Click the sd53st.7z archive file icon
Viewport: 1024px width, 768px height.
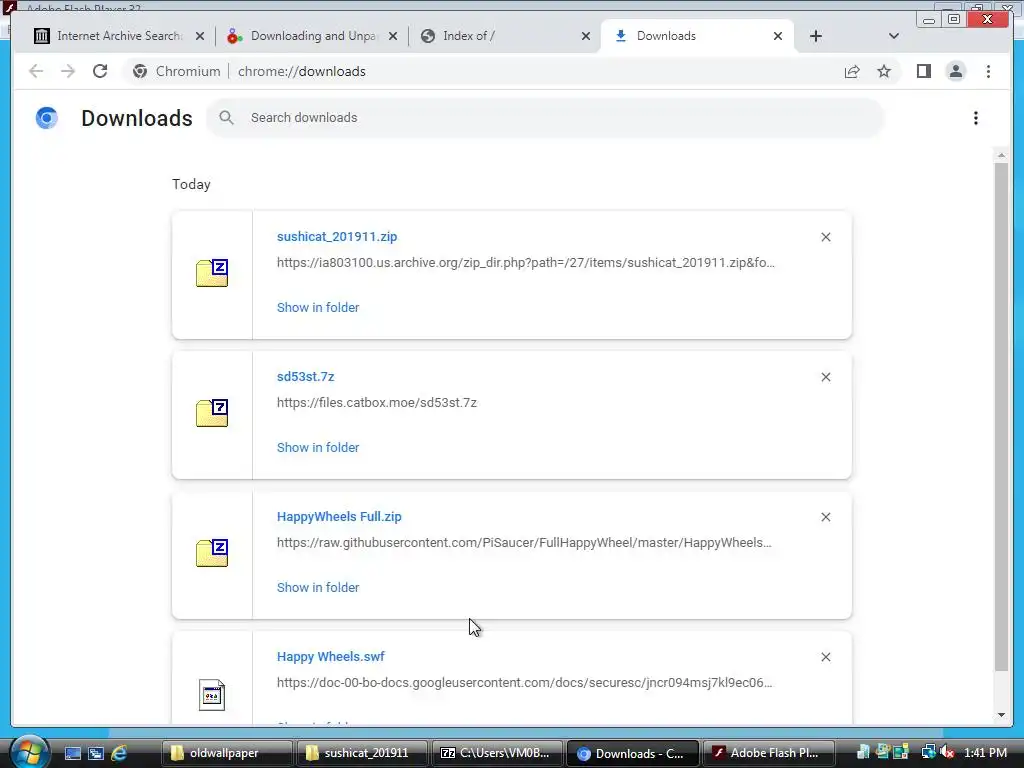click(212, 413)
